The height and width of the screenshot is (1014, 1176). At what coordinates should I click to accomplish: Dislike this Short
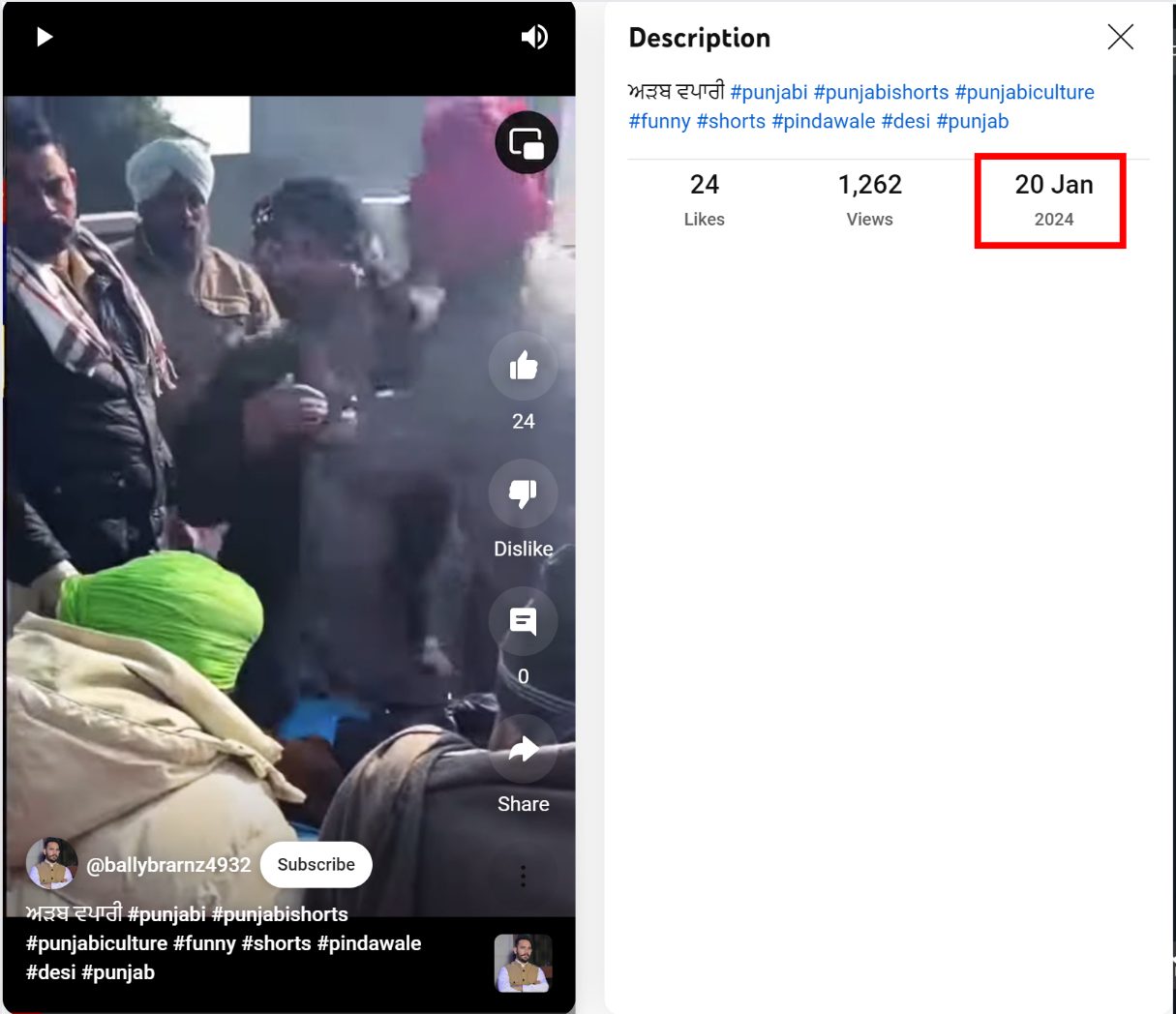(524, 493)
